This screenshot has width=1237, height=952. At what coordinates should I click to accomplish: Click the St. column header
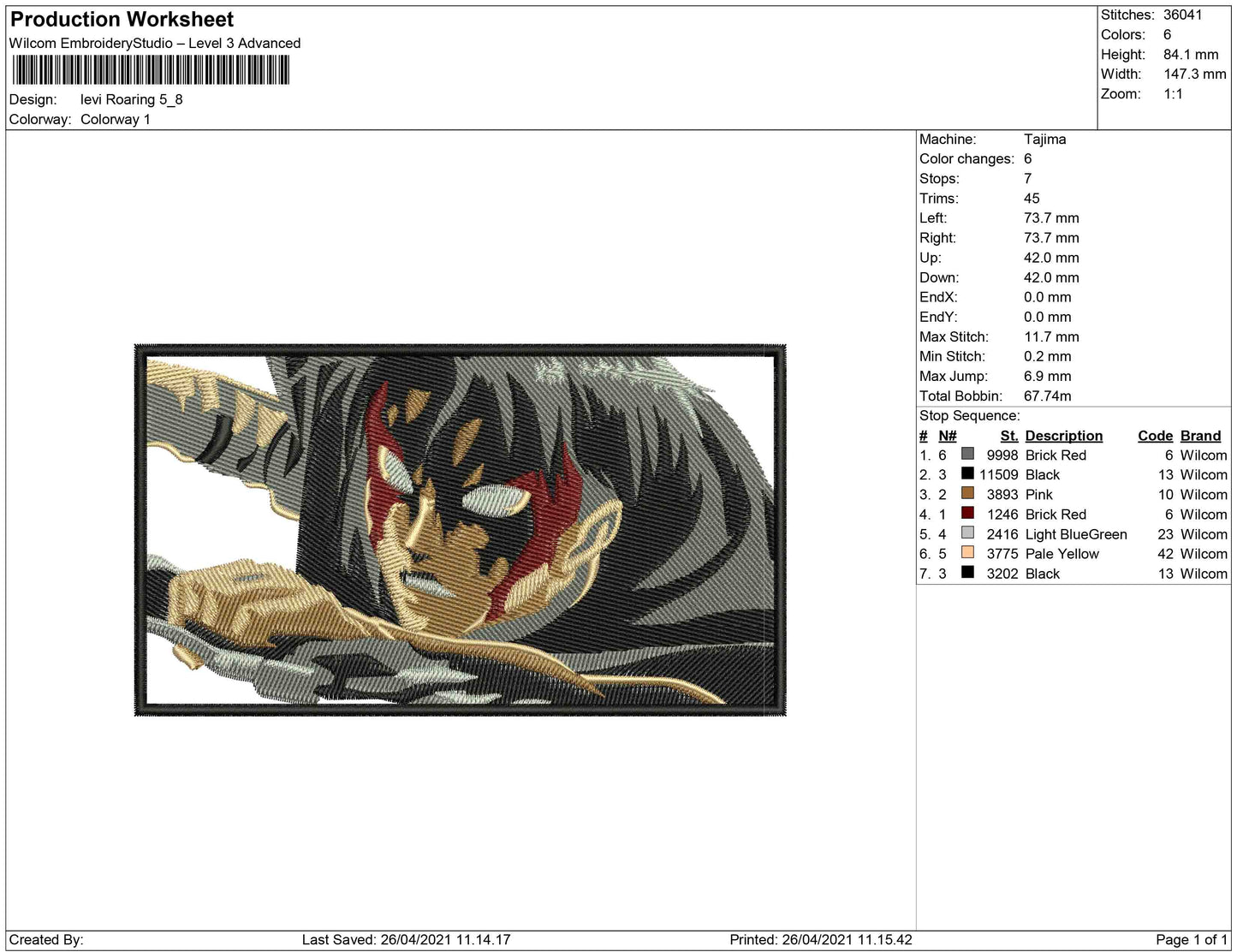click(x=1009, y=436)
